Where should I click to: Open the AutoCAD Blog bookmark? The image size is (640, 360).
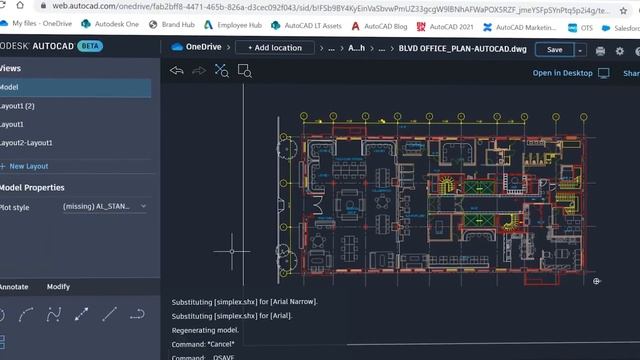pyautogui.click(x=379, y=27)
